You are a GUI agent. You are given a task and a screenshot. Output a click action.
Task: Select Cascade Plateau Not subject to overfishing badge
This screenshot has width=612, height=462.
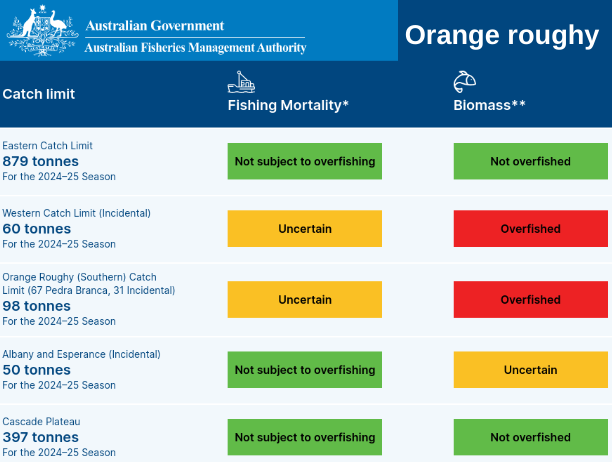304,437
